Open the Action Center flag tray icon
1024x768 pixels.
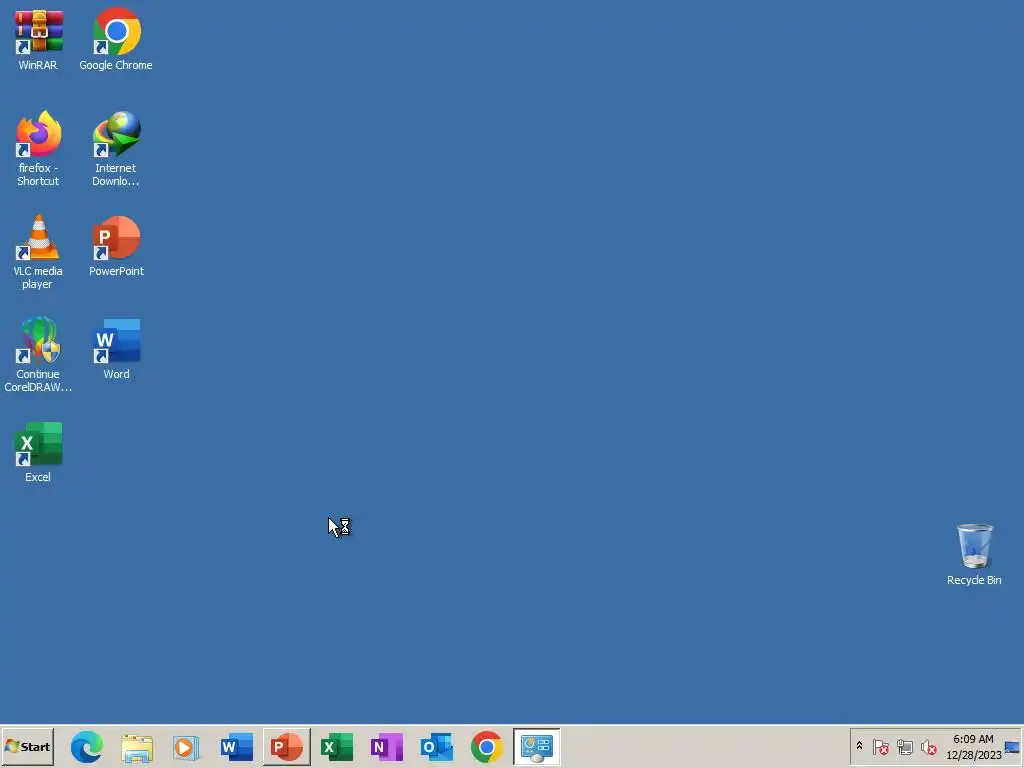tap(880, 746)
